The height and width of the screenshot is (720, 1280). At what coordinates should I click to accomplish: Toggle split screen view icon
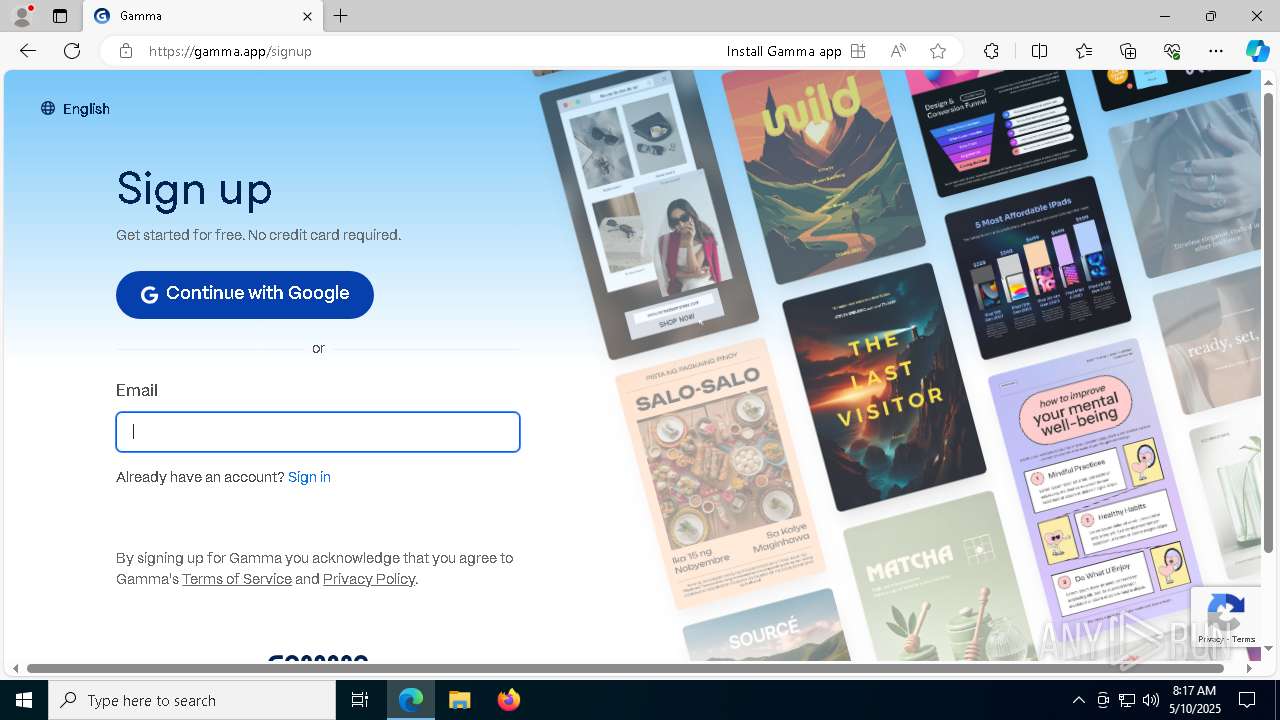pos(1039,51)
